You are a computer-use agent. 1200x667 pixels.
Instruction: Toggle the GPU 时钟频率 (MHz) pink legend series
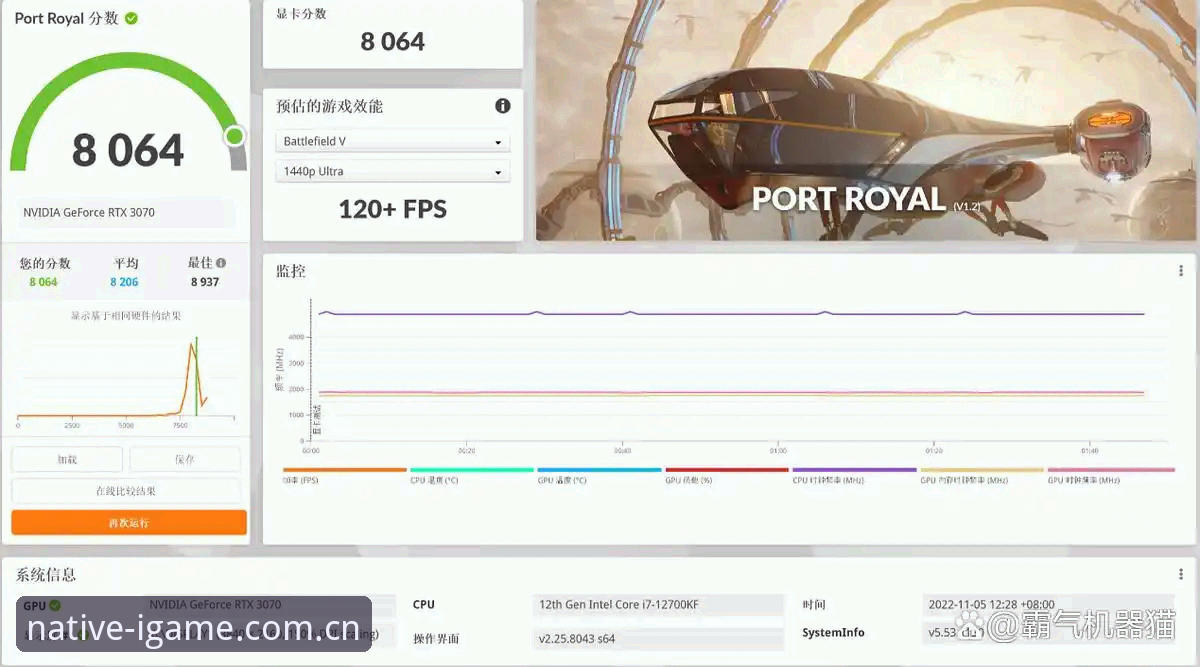pyautogui.click(x=1110, y=475)
